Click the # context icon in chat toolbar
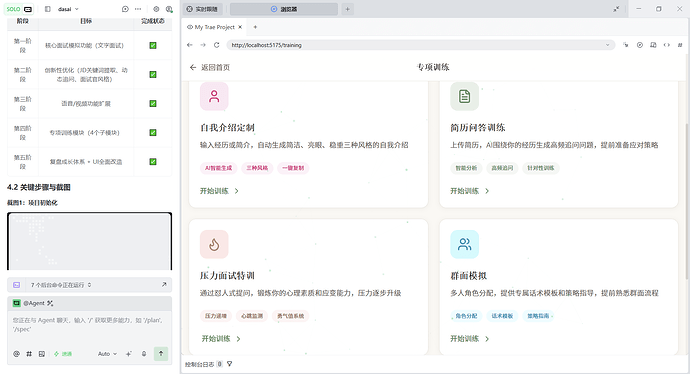Screen dimensions: 690x374 point(29,354)
